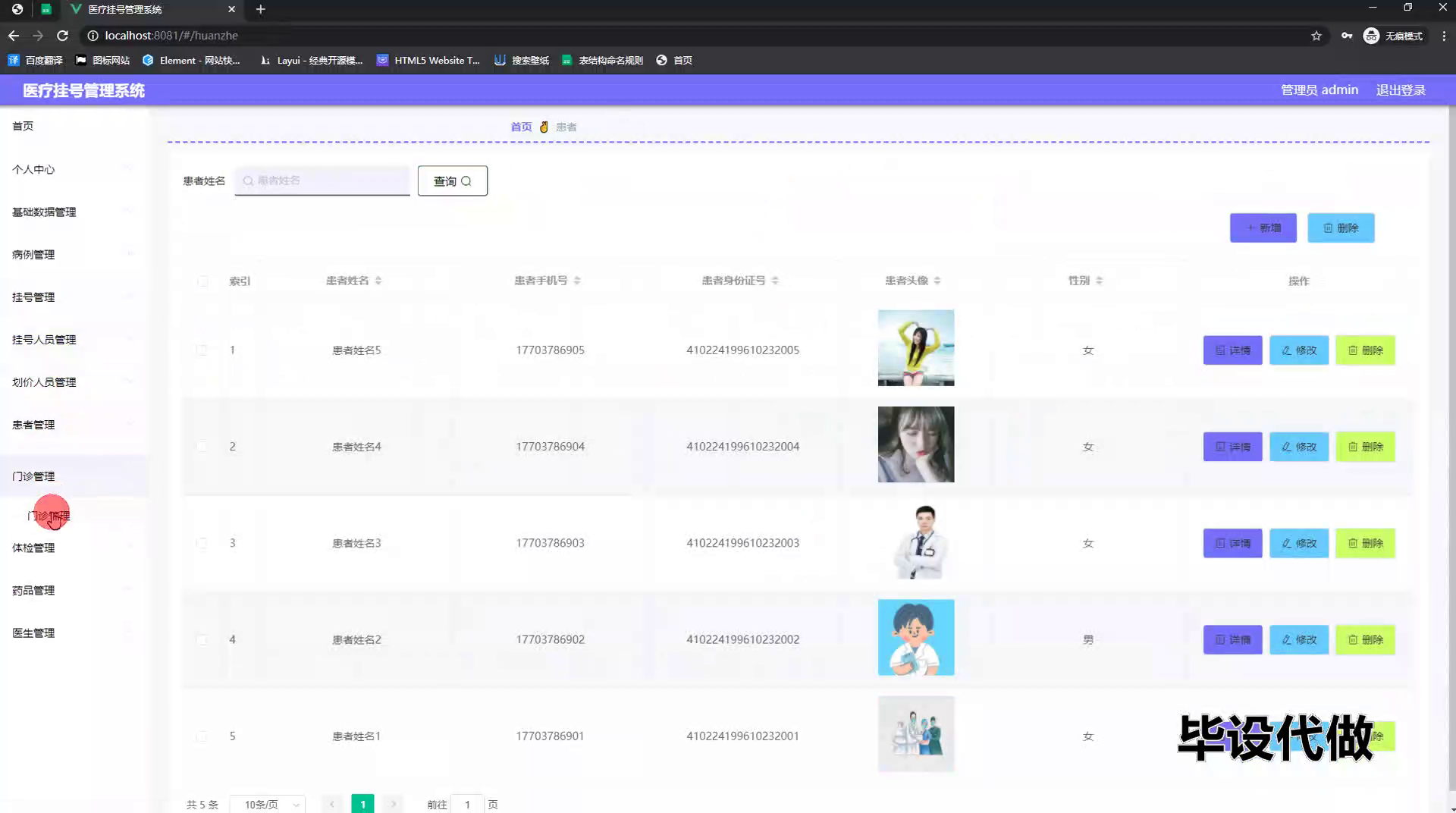Open HTML5 Website bookmark

click(428, 60)
